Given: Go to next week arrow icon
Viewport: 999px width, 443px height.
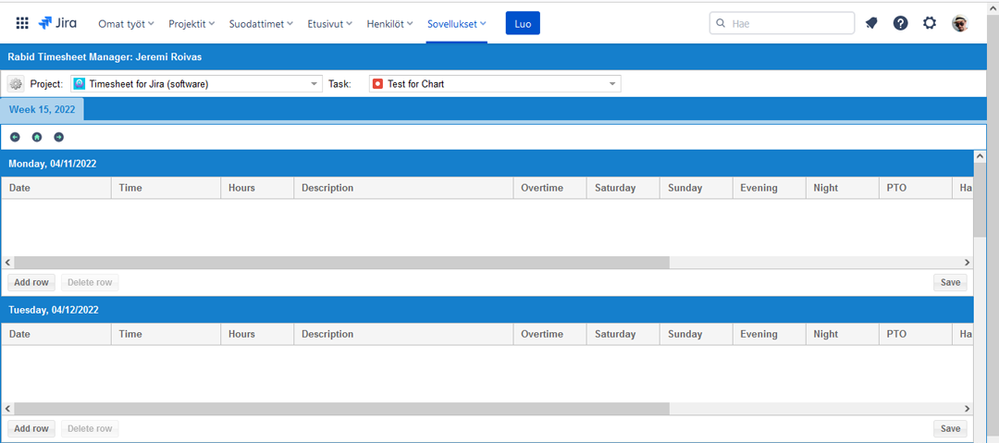Looking at the screenshot, I should point(59,137).
